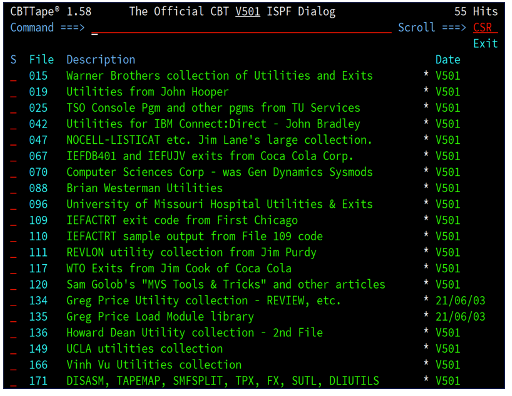This screenshot has width=512, height=396.
Task: Click 'WTO Exits from Jim Cook' description
Action: [x=179, y=268]
